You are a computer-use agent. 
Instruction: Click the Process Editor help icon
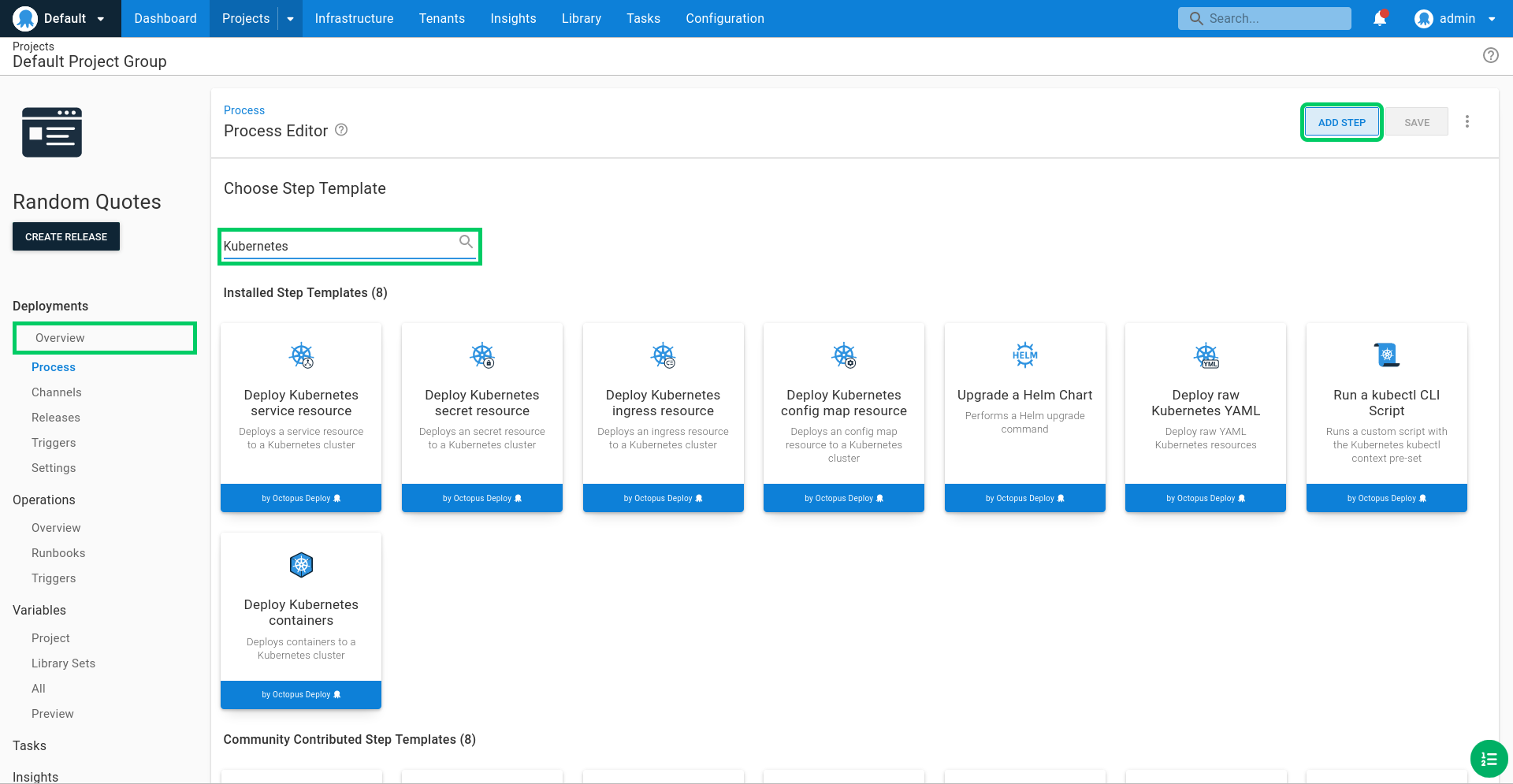(341, 130)
